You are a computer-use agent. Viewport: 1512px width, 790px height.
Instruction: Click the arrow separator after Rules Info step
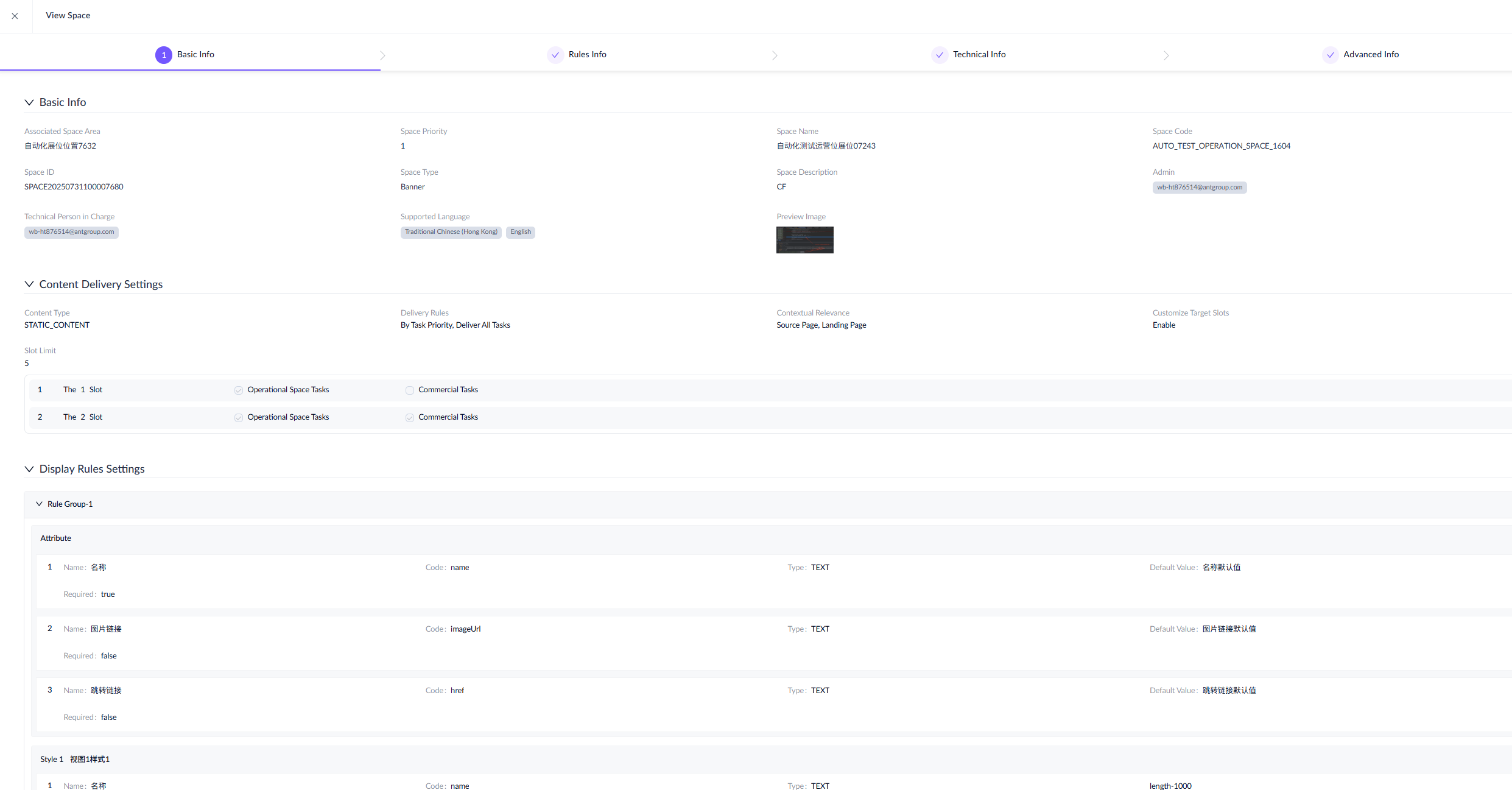coord(774,55)
